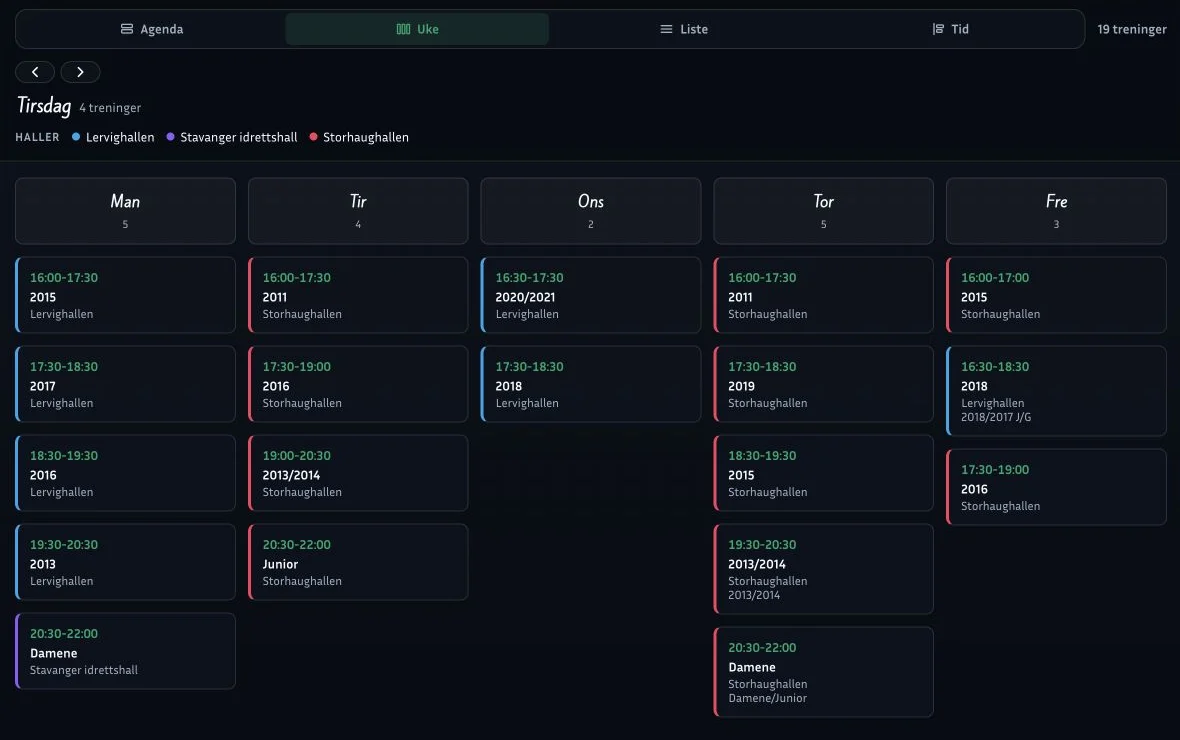Click 'Lervighallen' legend text

[x=120, y=137]
